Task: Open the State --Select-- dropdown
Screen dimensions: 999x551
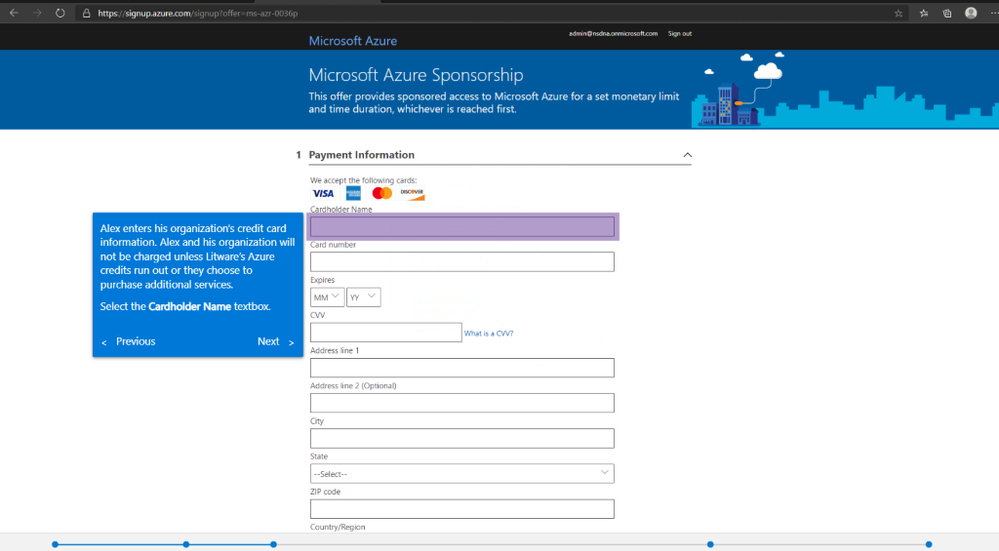Action: coord(462,473)
